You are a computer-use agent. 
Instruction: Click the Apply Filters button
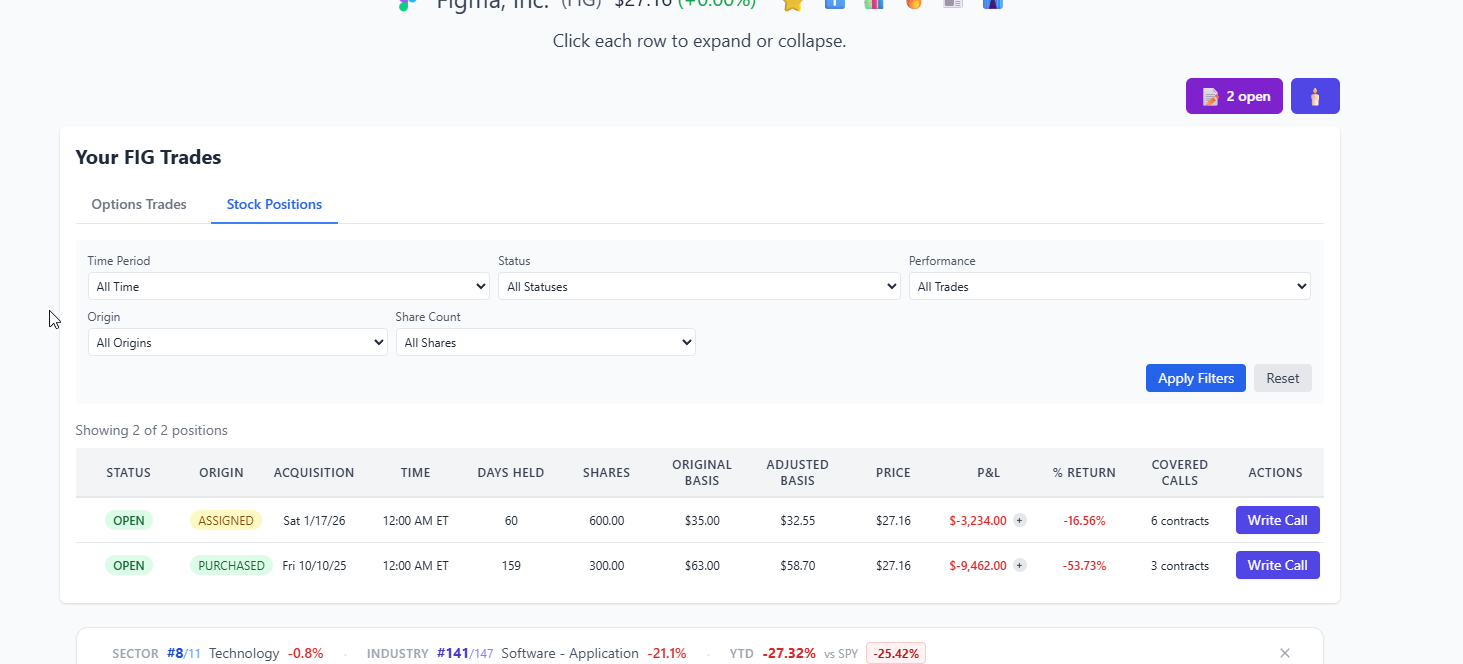pos(1195,378)
